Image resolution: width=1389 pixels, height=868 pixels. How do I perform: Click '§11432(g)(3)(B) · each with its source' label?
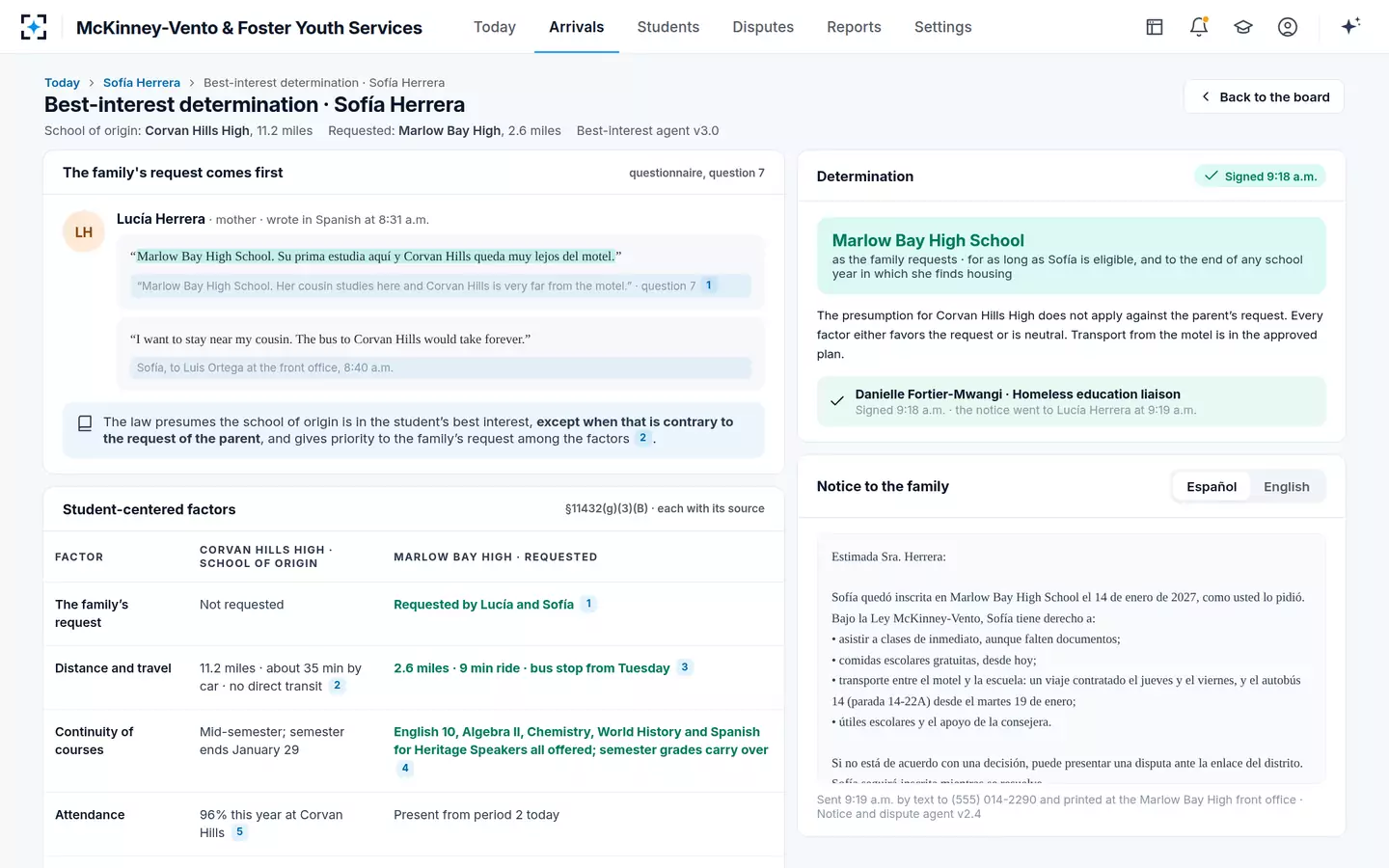665,508
